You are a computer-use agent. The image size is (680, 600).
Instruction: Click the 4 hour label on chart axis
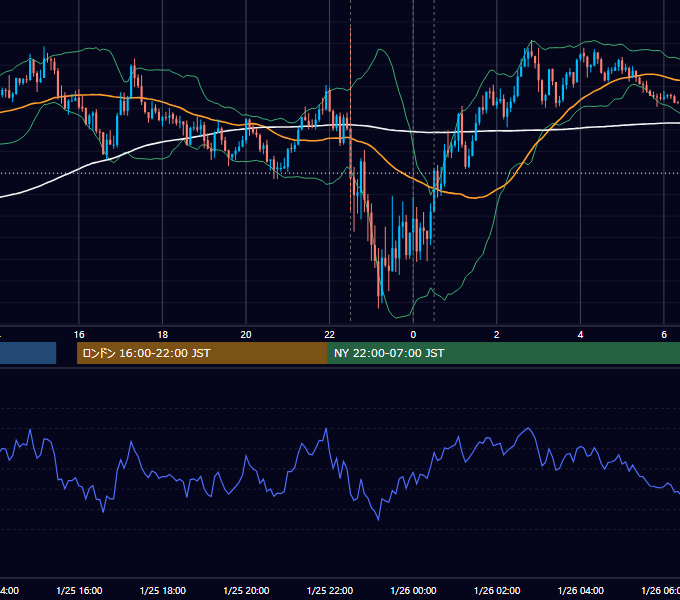pos(580,334)
